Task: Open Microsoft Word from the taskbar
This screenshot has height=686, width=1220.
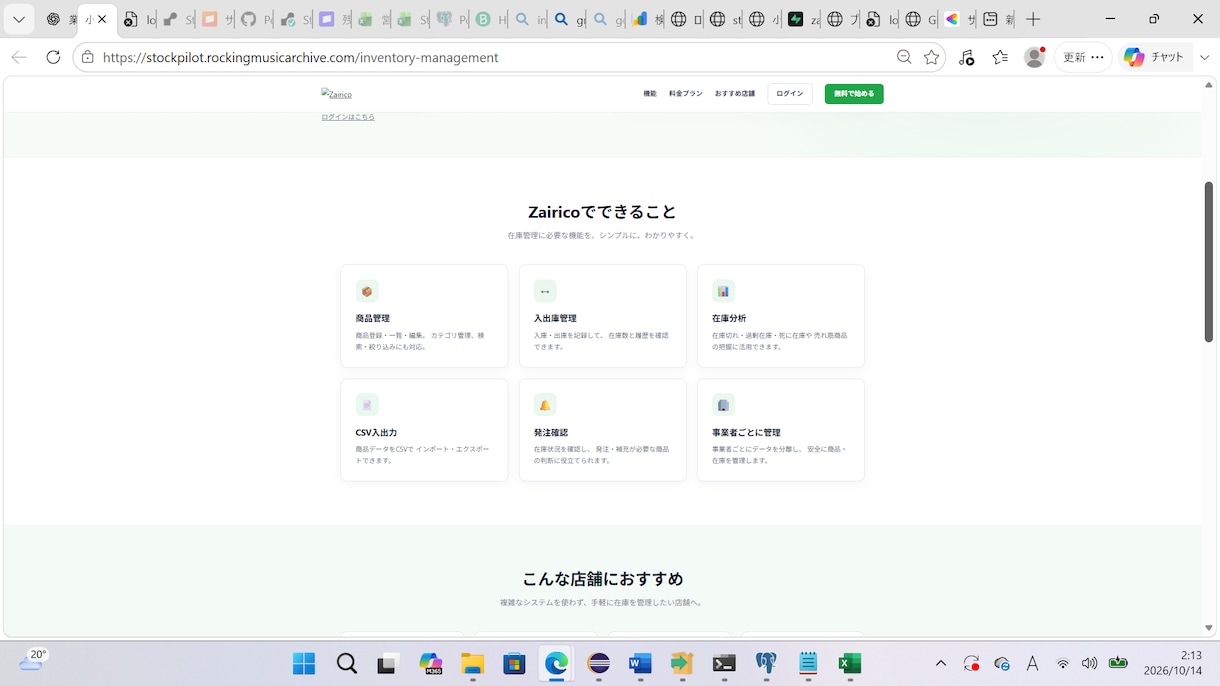Action: pos(640,663)
